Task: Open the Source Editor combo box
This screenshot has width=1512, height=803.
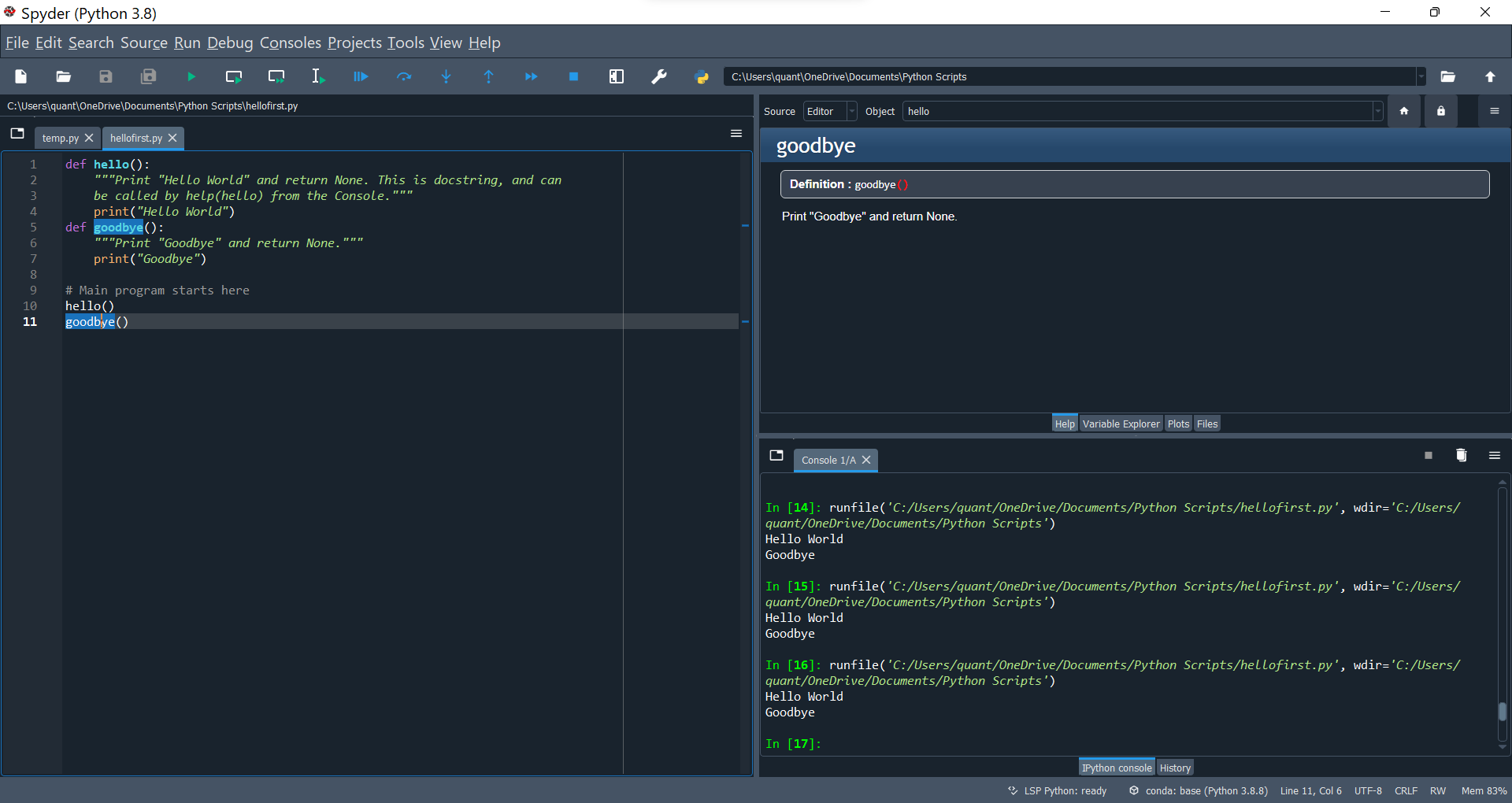Action: (830, 111)
